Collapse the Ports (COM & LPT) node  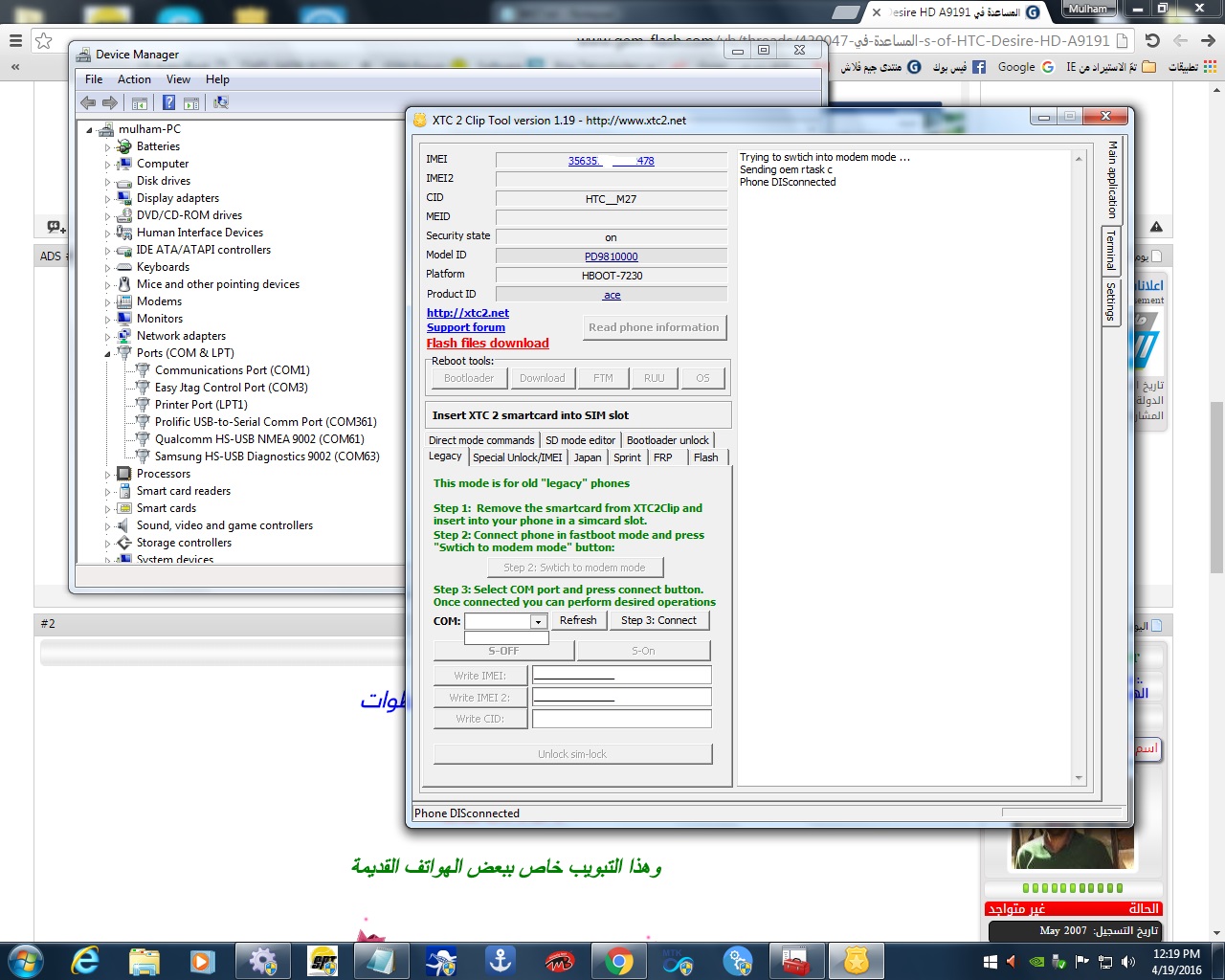click(x=107, y=354)
